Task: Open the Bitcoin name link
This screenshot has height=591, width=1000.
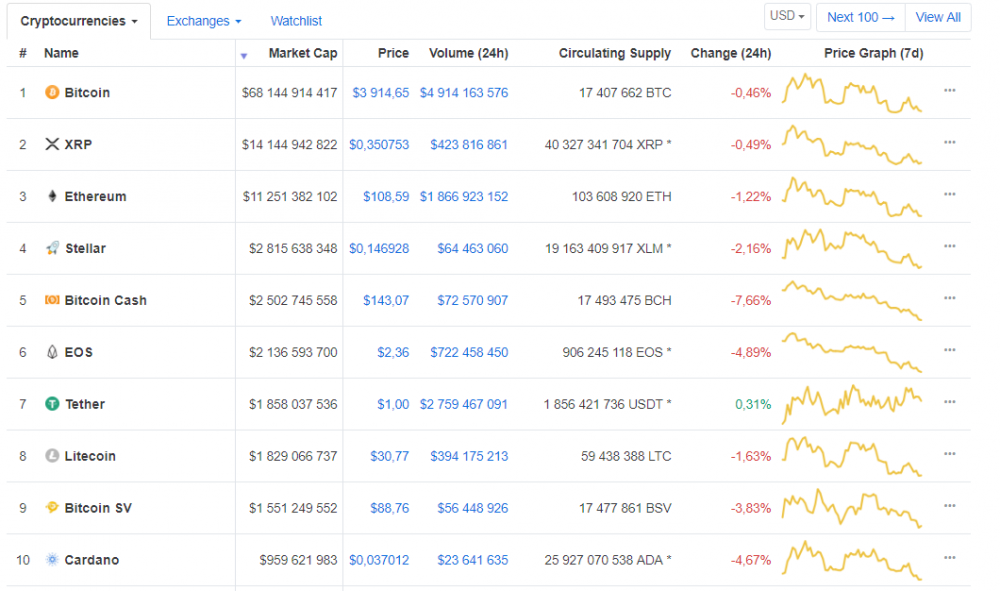Action: click(87, 92)
